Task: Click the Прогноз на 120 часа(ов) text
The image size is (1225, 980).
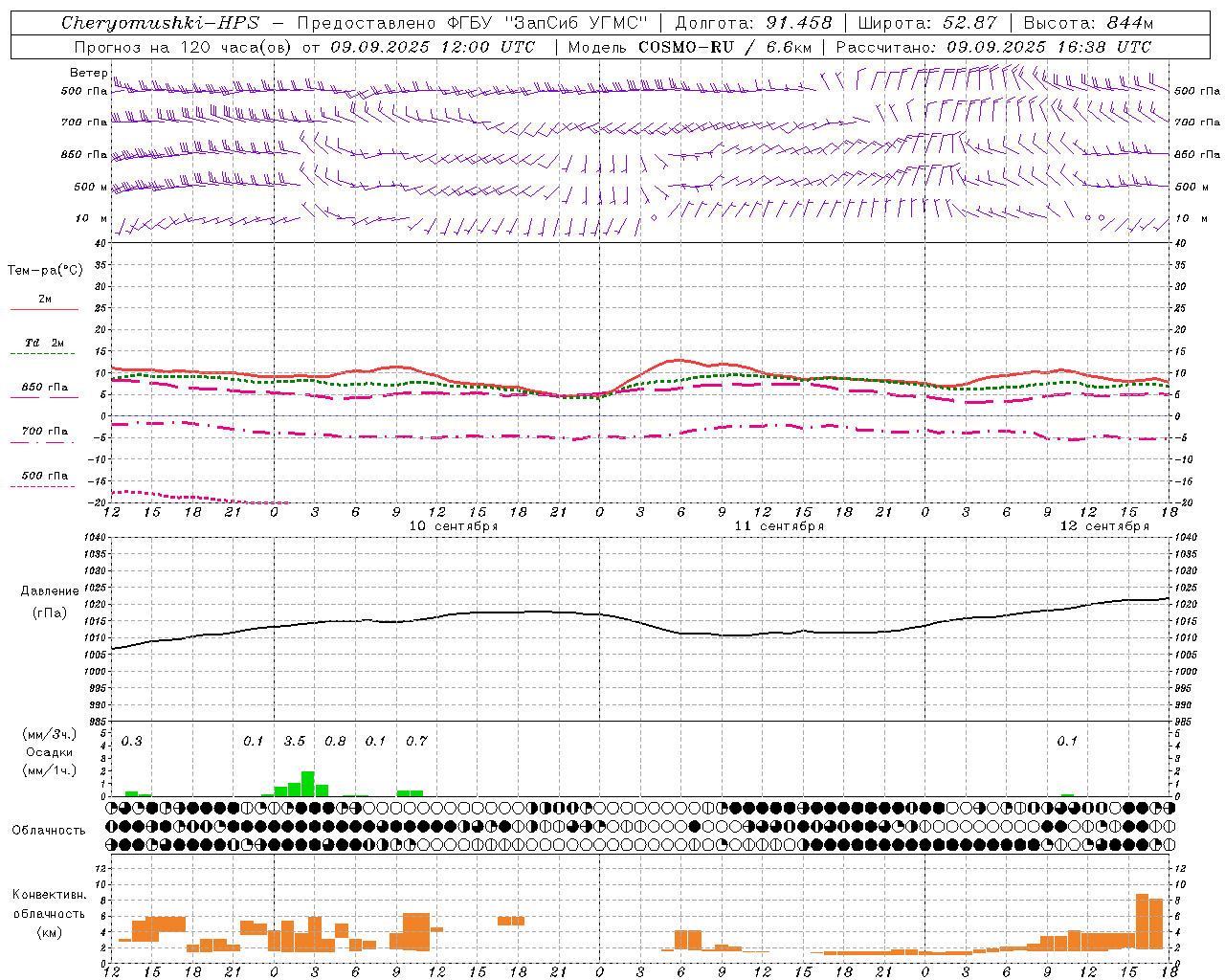Action: click(182, 47)
